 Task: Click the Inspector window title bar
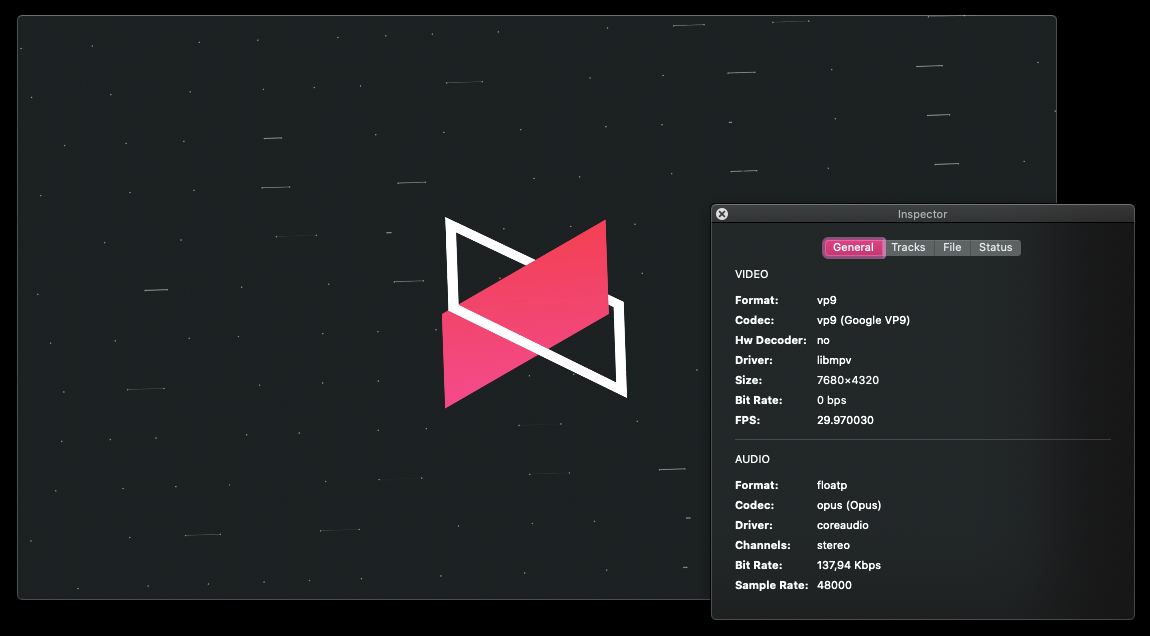pyautogui.click(x=922, y=214)
